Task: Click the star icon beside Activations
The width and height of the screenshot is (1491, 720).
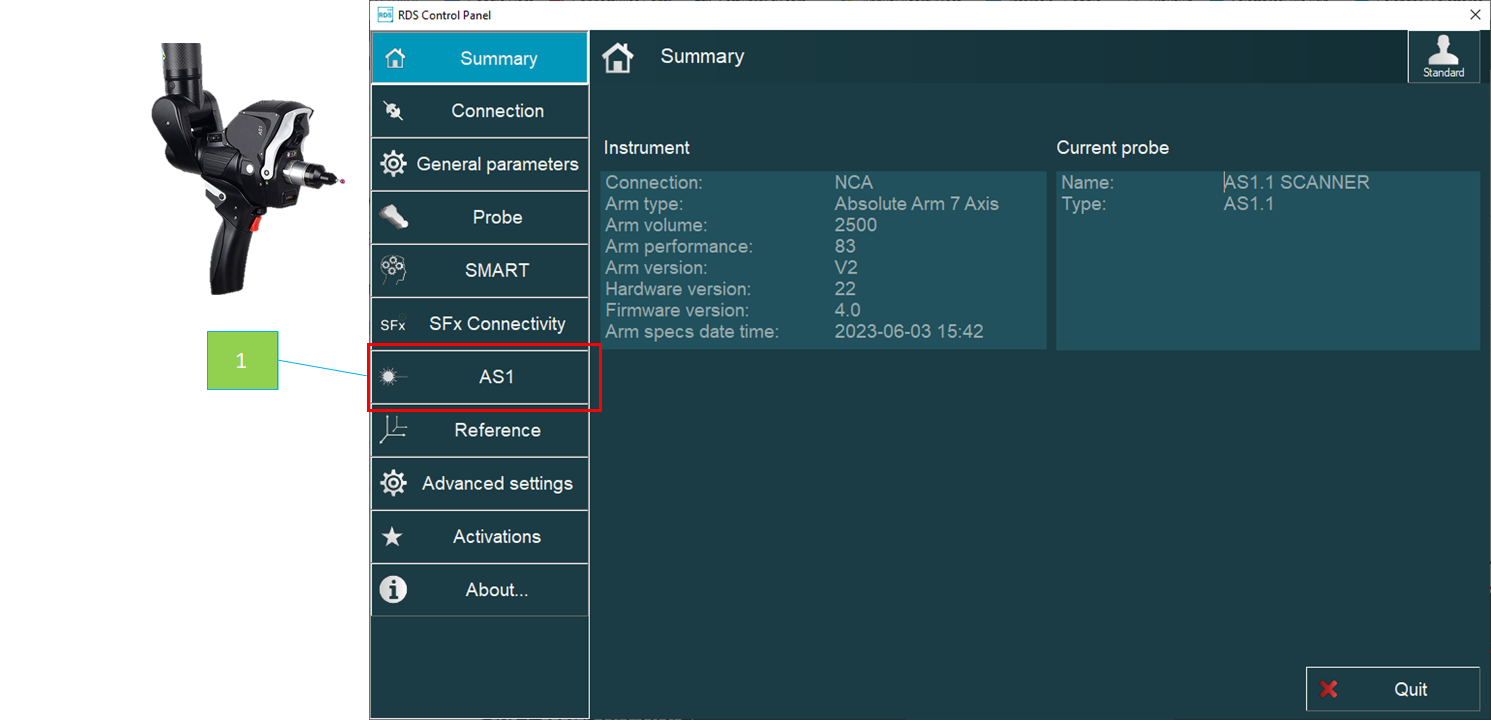Action: [393, 537]
